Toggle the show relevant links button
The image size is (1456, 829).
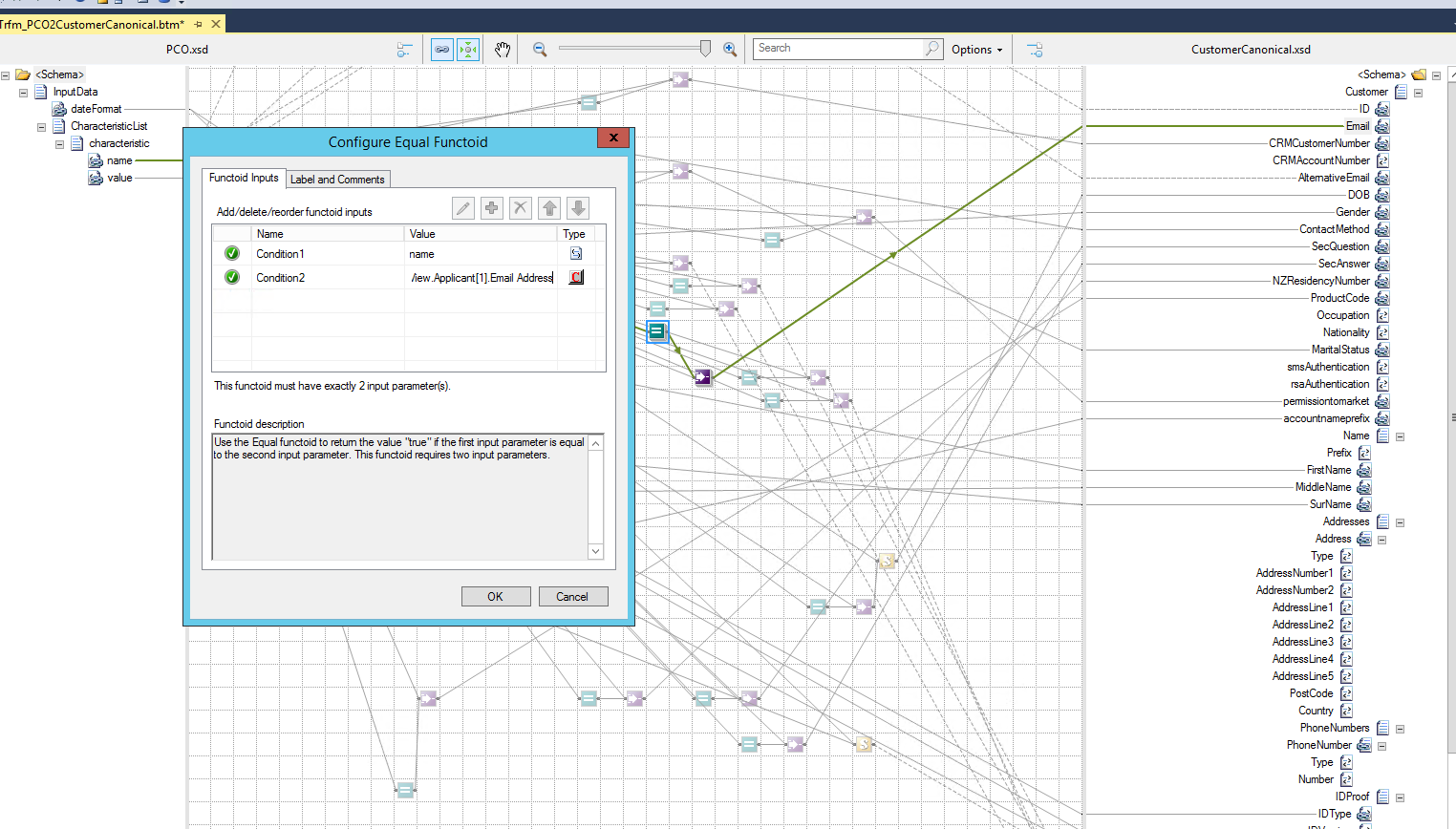click(x=442, y=50)
